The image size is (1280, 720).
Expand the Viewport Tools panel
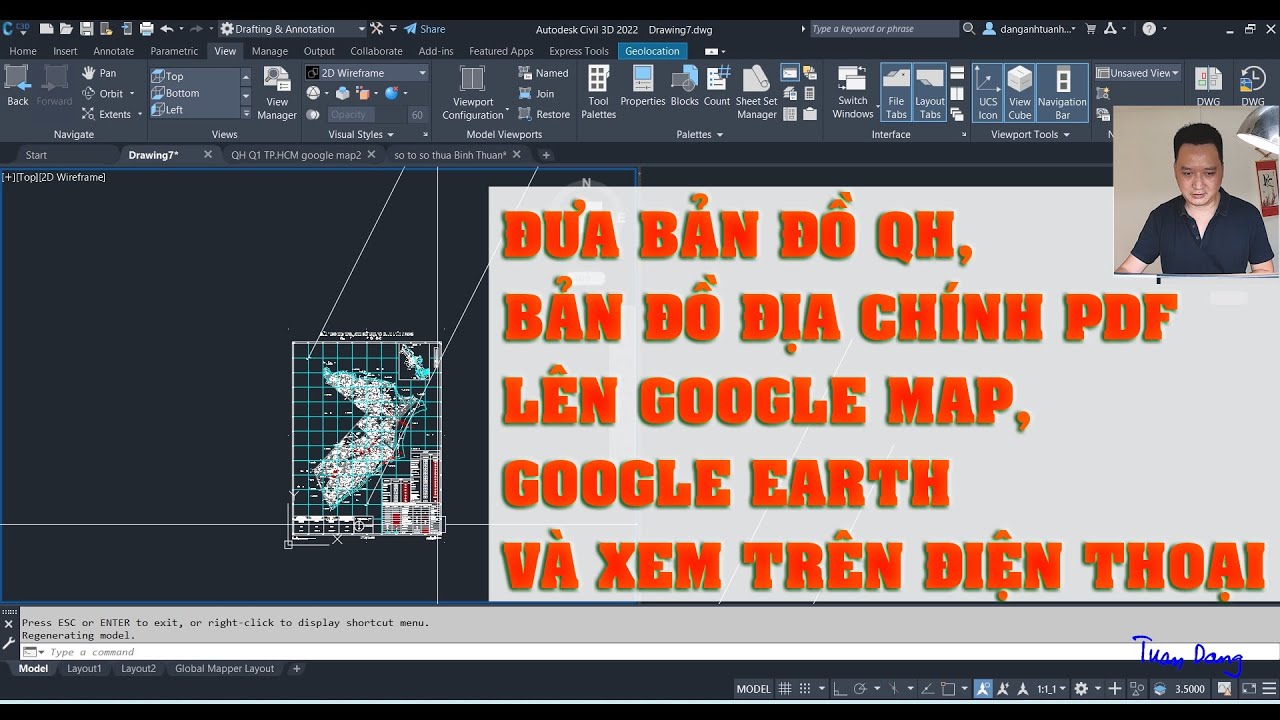click(1030, 134)
